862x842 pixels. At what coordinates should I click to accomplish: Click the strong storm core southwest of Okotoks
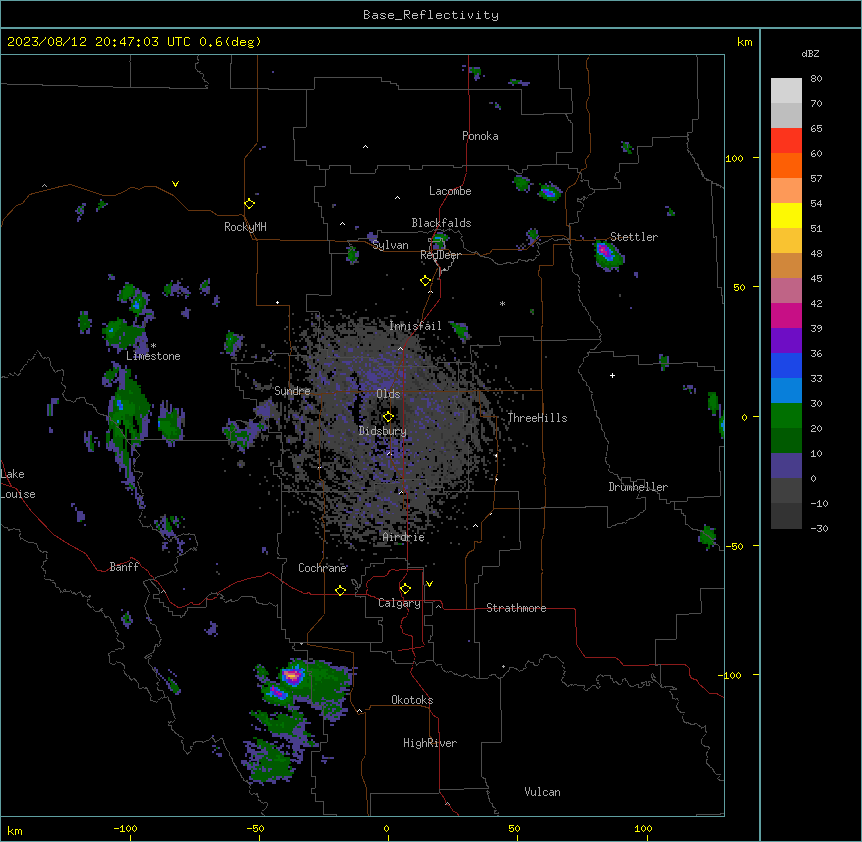292,677
